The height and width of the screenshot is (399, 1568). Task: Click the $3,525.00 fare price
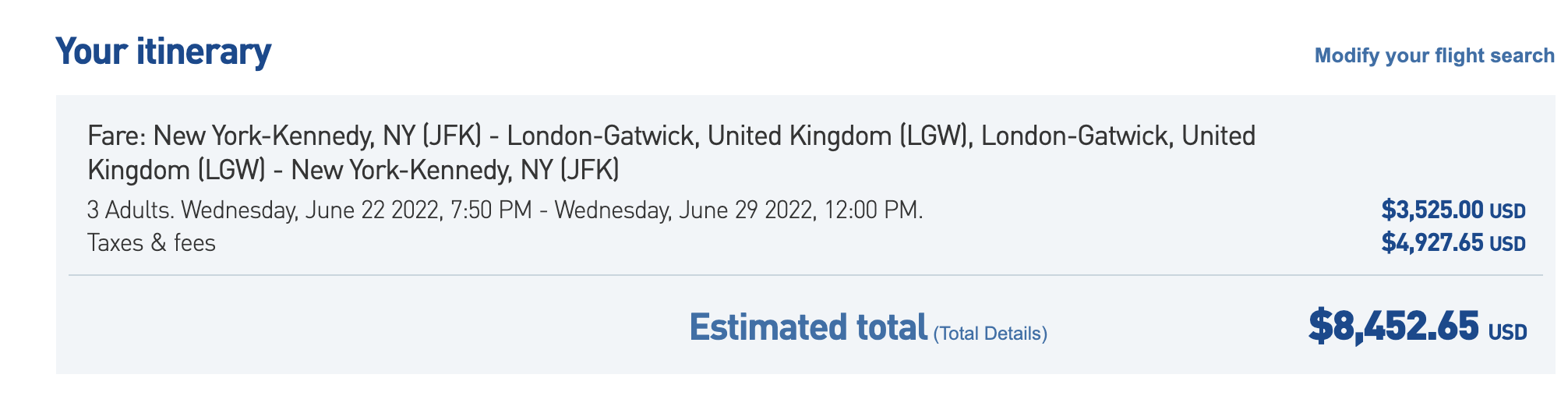coord(1432,210)
